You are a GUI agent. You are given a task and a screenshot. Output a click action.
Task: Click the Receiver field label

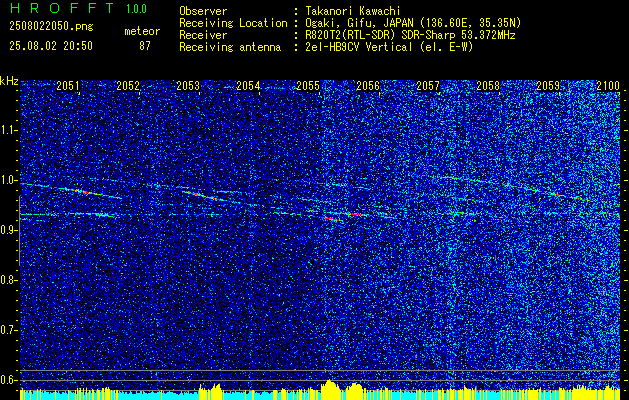tap(203, 35)
